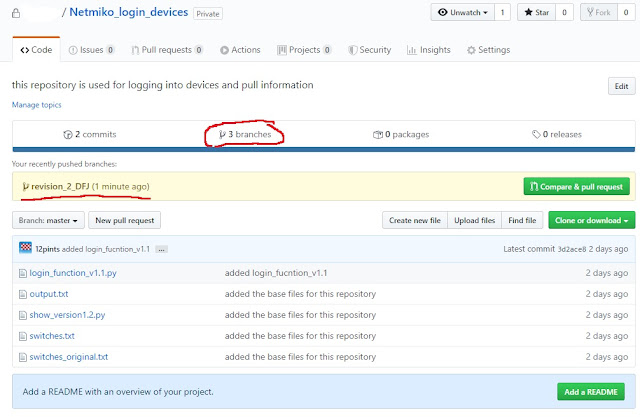Open the 12pints author link
This screenshot has width=640, height=417.
pyautogui.click(x=47, y=249)
